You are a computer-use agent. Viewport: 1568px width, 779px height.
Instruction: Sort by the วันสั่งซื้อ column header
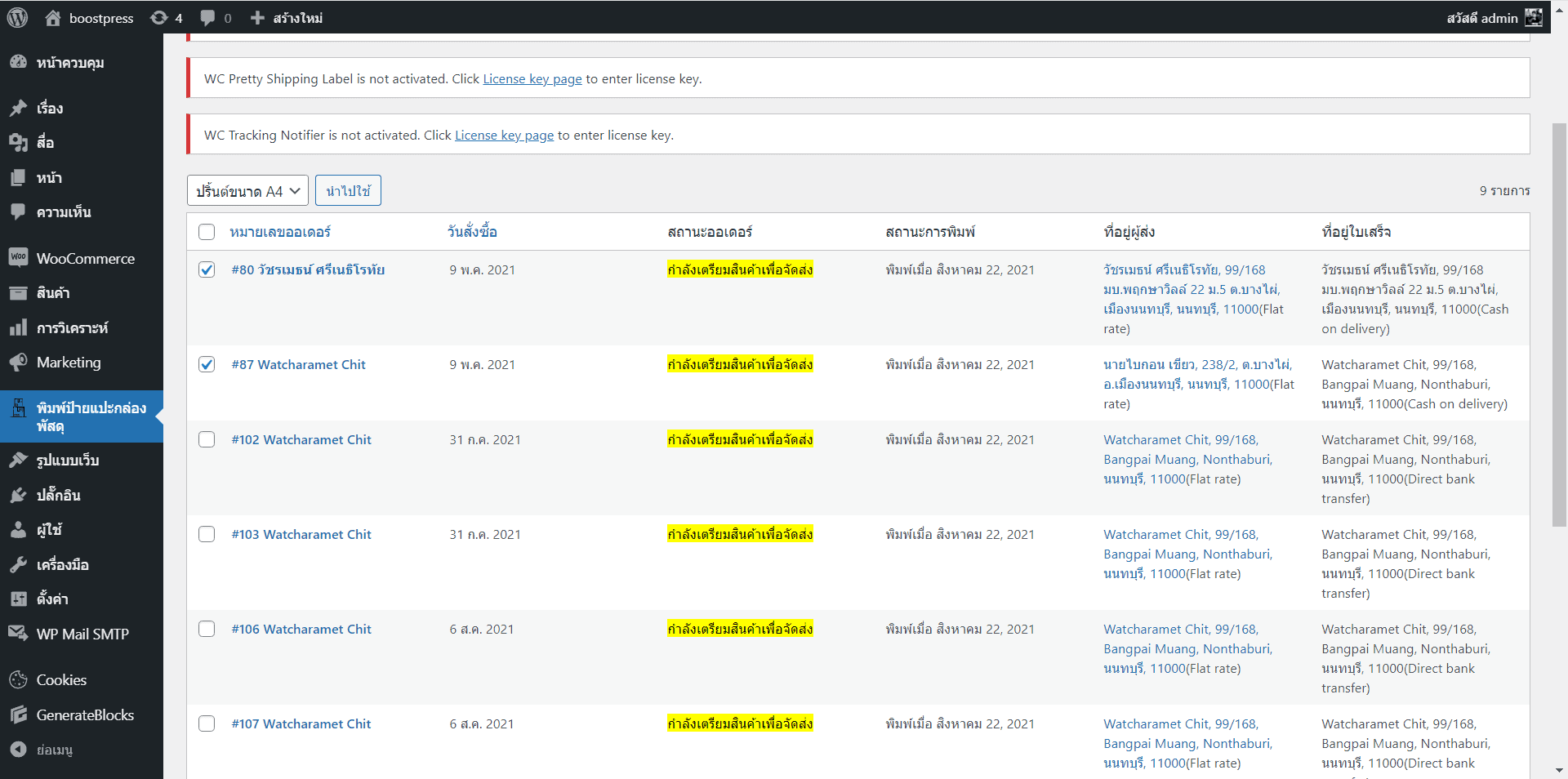pos(472,232)
